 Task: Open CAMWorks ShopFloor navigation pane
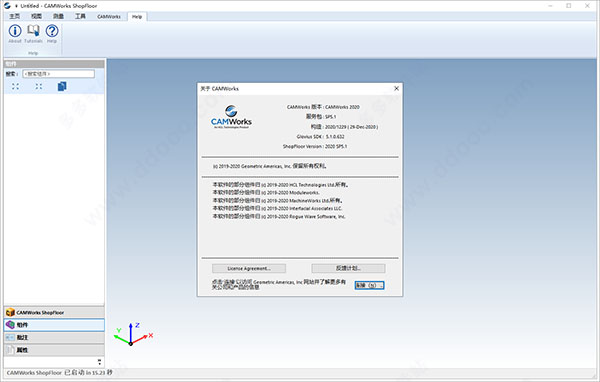pyautogui.click(x=54, y=312)
